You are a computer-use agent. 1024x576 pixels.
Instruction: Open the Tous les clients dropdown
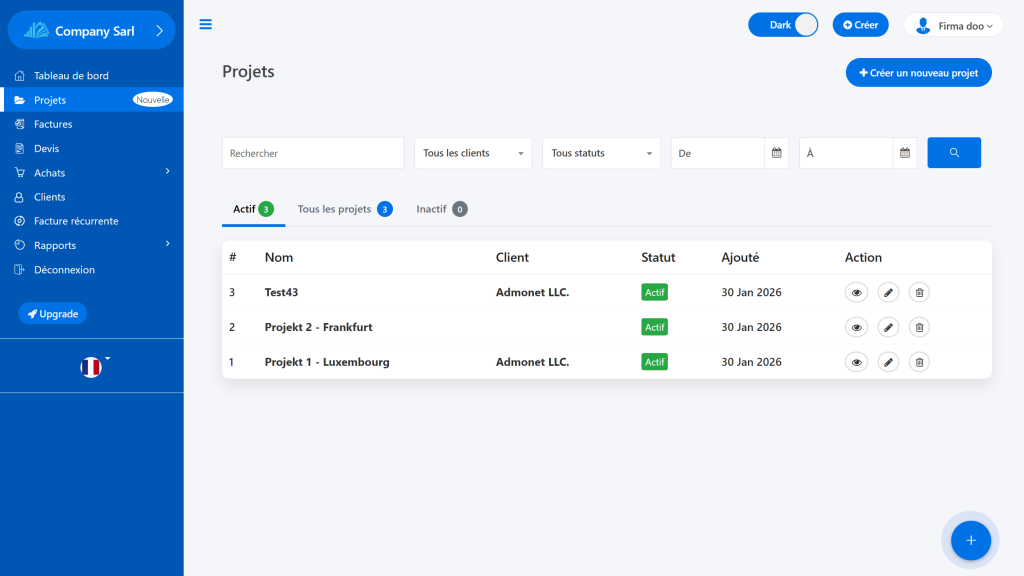(x=473, y=153)
